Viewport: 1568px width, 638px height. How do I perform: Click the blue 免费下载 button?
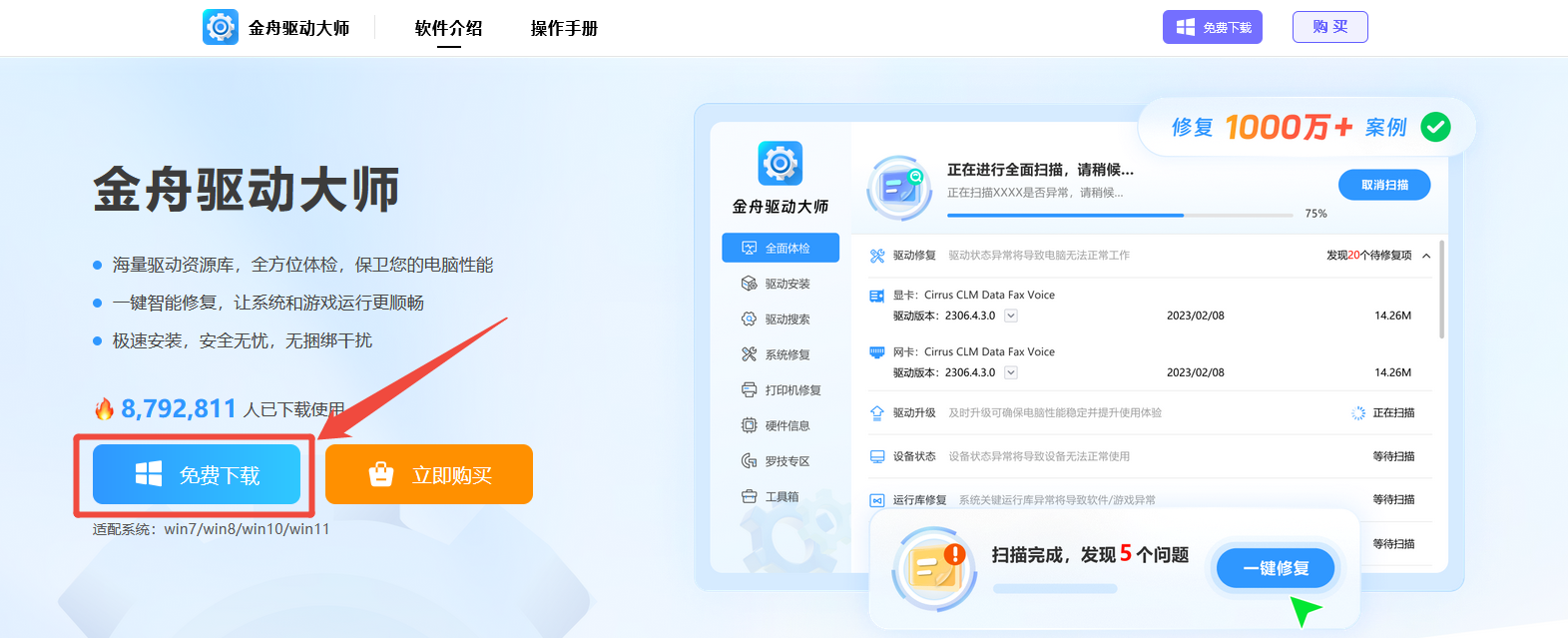(197, 474)
